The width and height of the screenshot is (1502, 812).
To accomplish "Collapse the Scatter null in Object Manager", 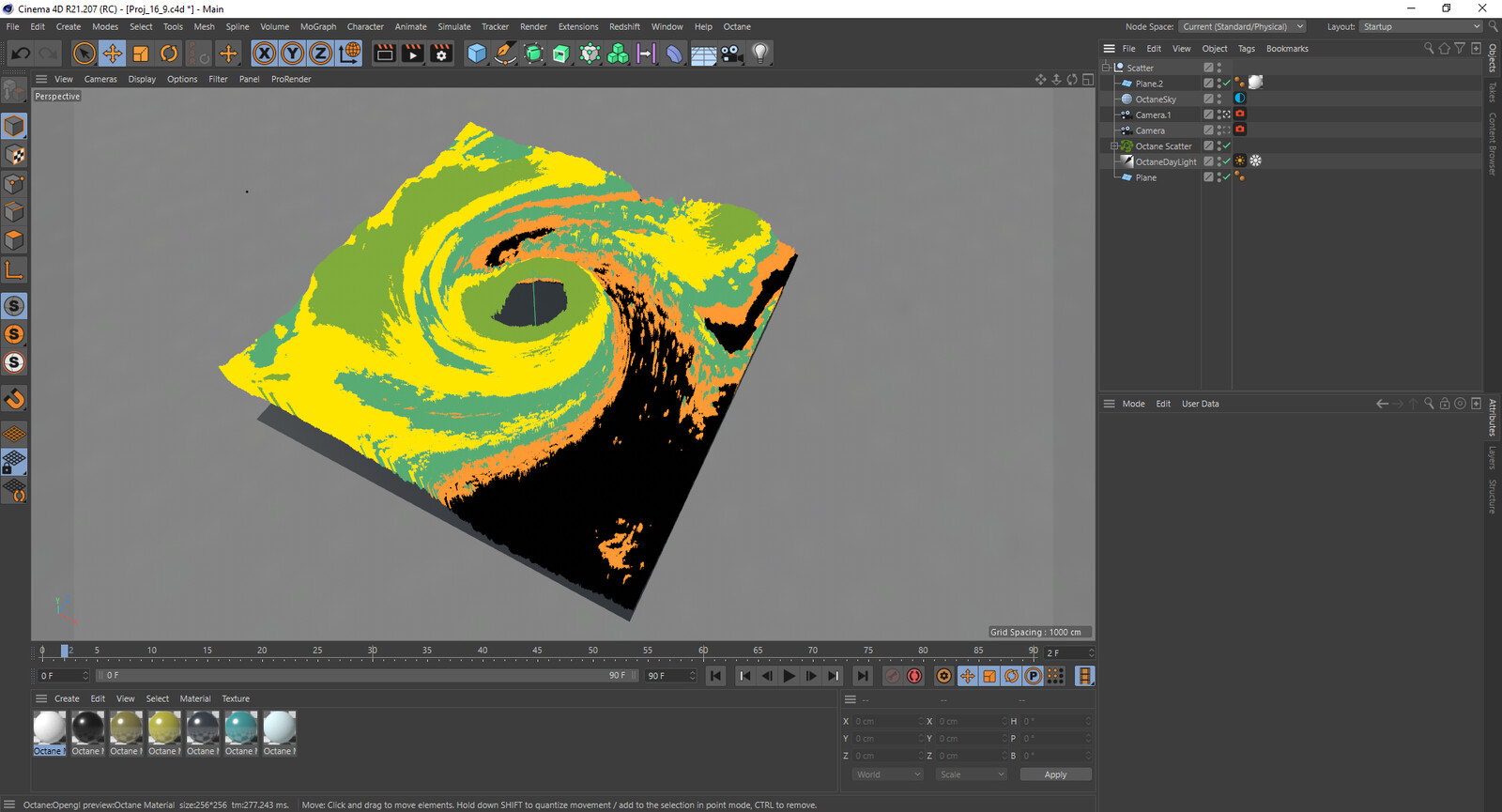I will coord(1106,68).
